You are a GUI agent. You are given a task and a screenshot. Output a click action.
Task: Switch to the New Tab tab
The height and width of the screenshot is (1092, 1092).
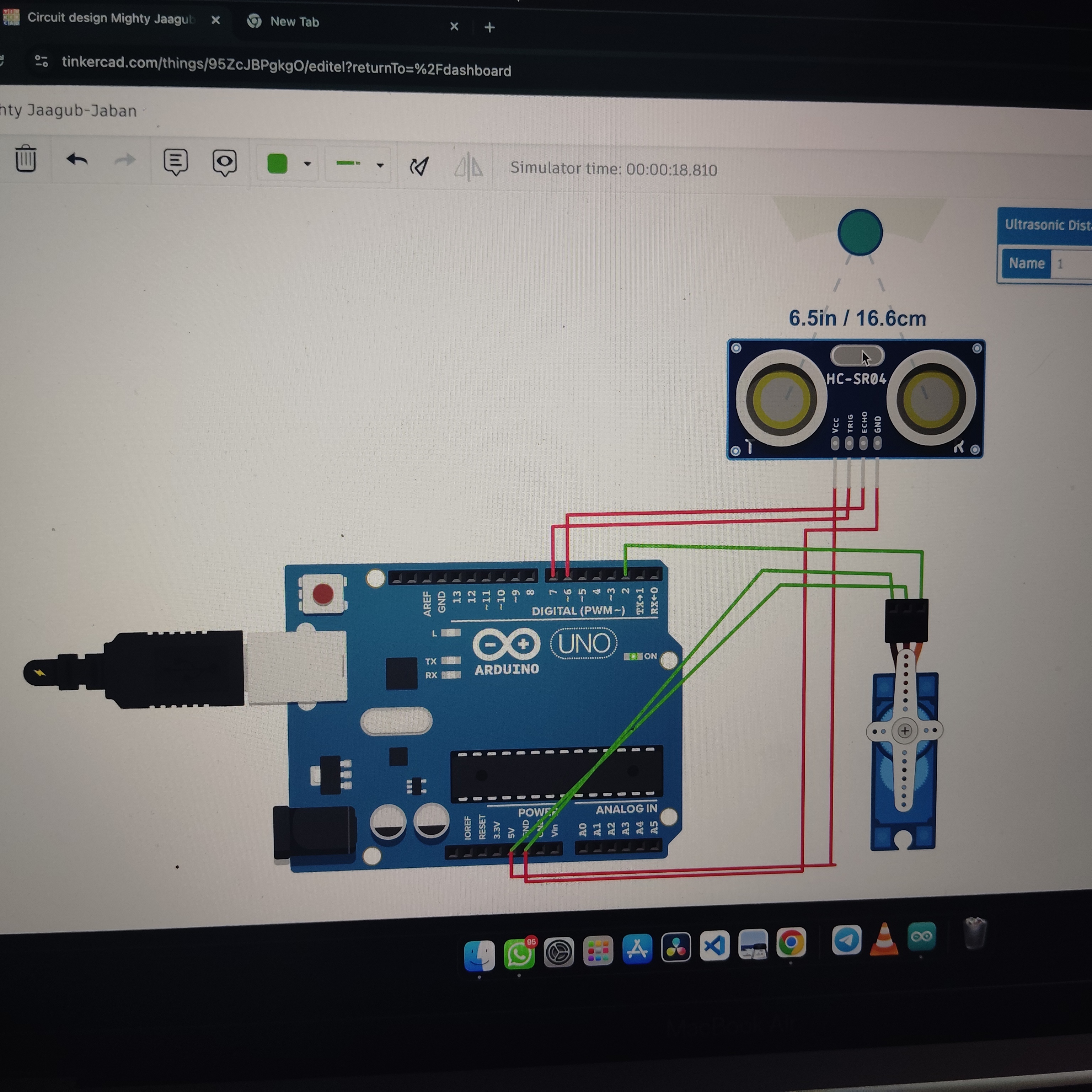(294, 23)
